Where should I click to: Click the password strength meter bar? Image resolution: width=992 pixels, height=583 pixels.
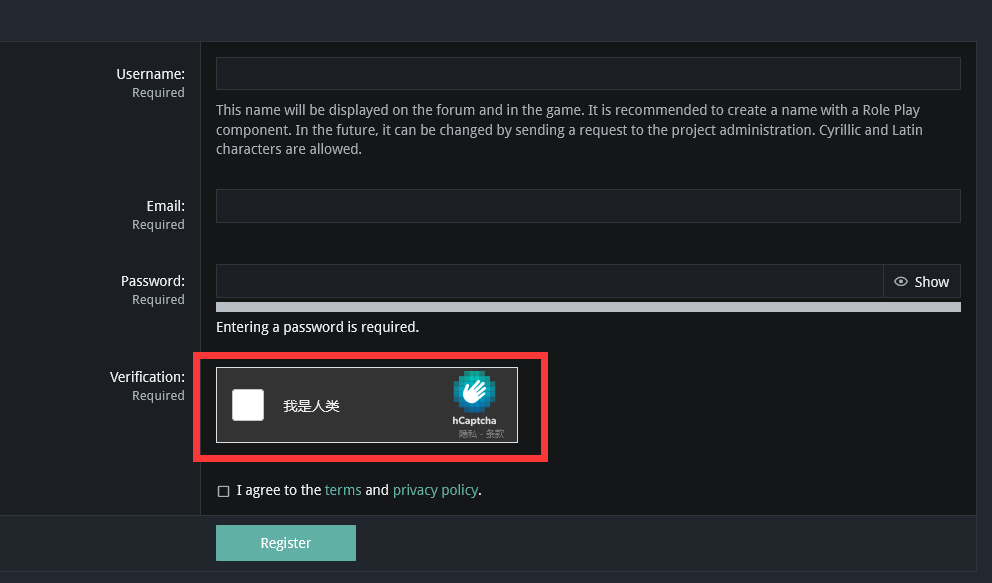click(588, 307)
